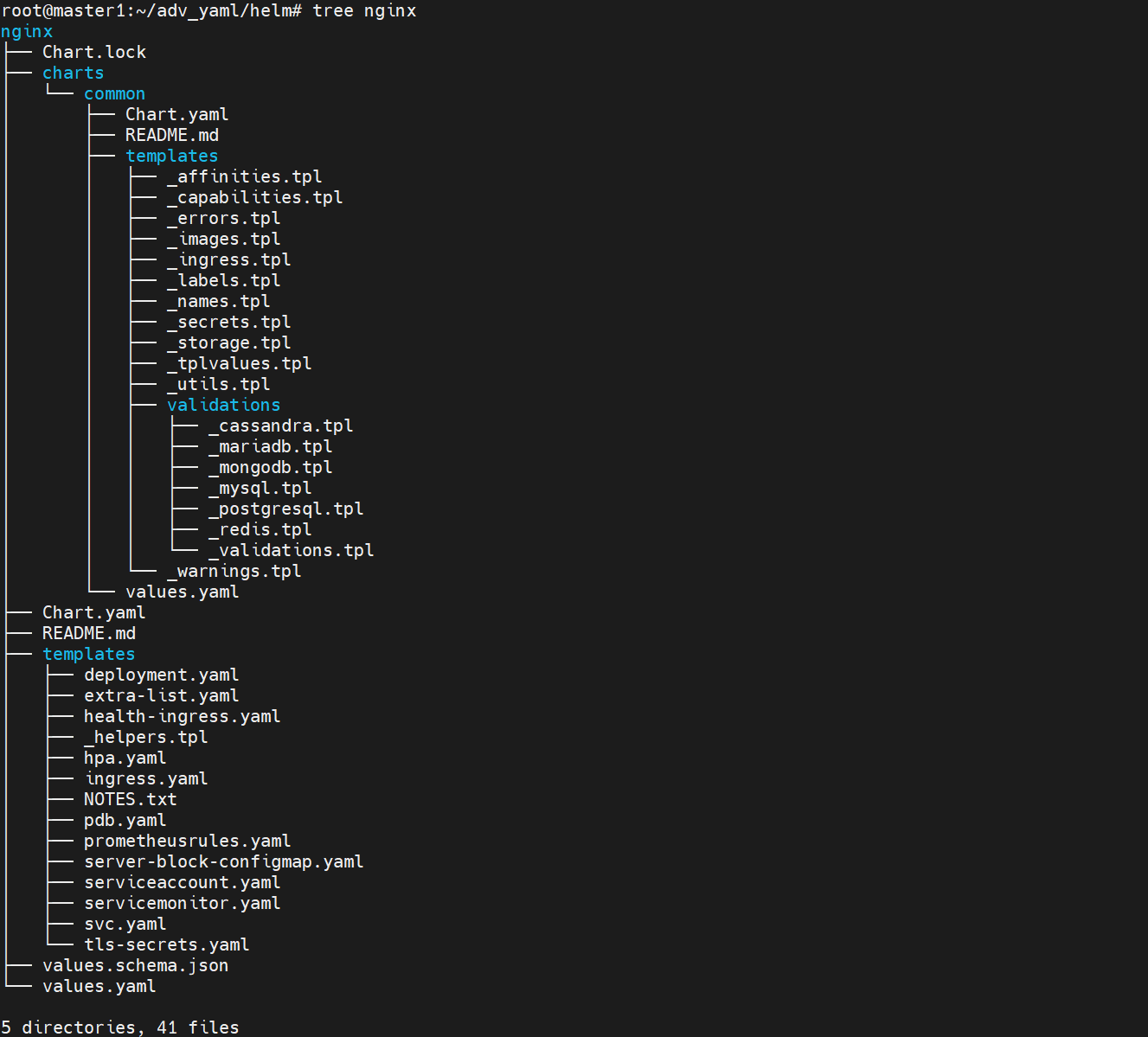
Task: Select the '_labels.tpl' line
Action: click(x=223, y=280)
